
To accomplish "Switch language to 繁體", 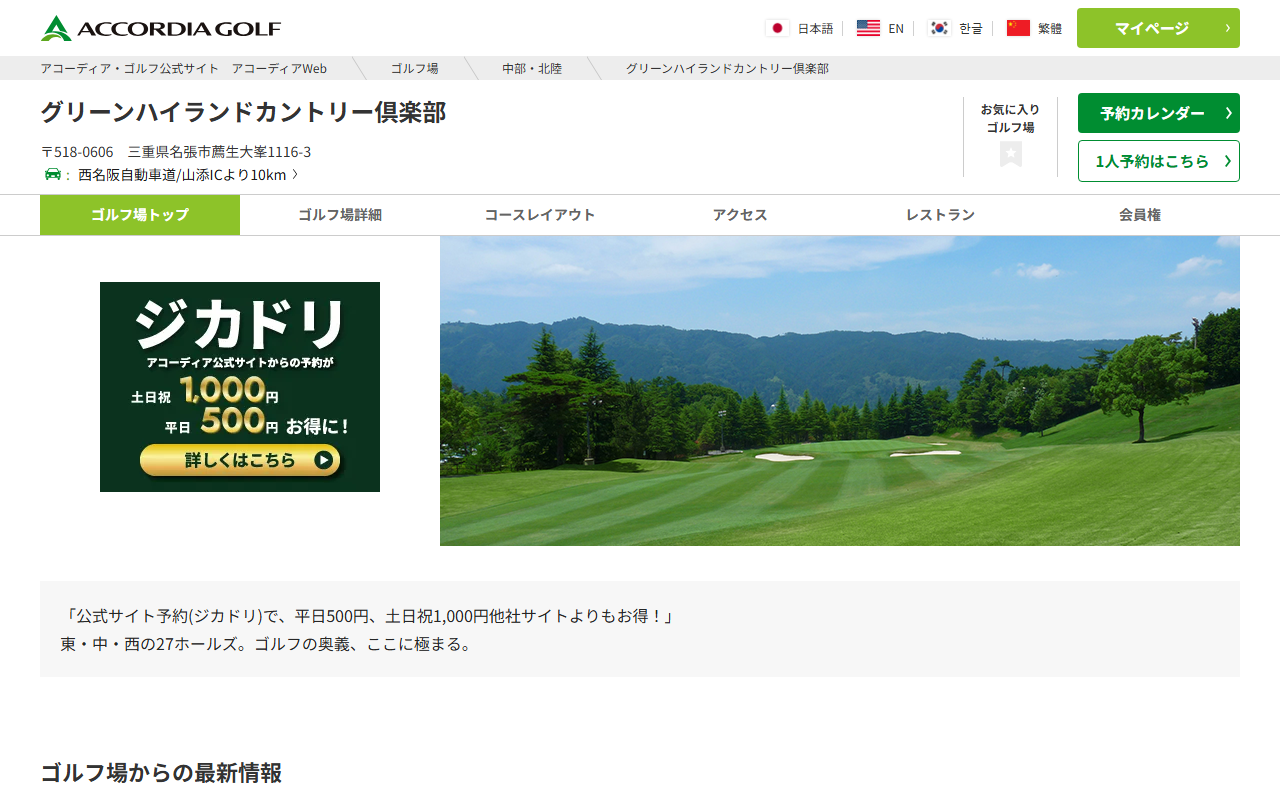I will coord(1050,28).
